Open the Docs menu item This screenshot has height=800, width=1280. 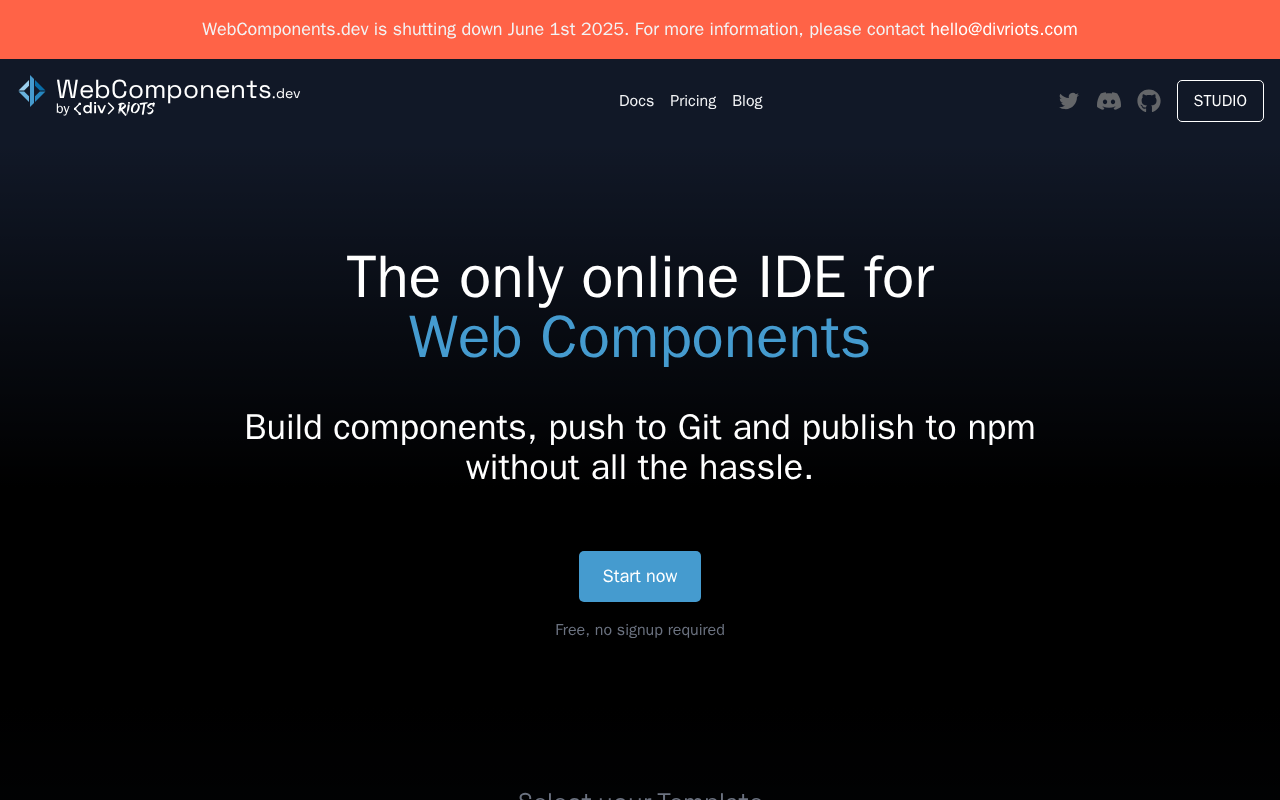click(636, 101)
